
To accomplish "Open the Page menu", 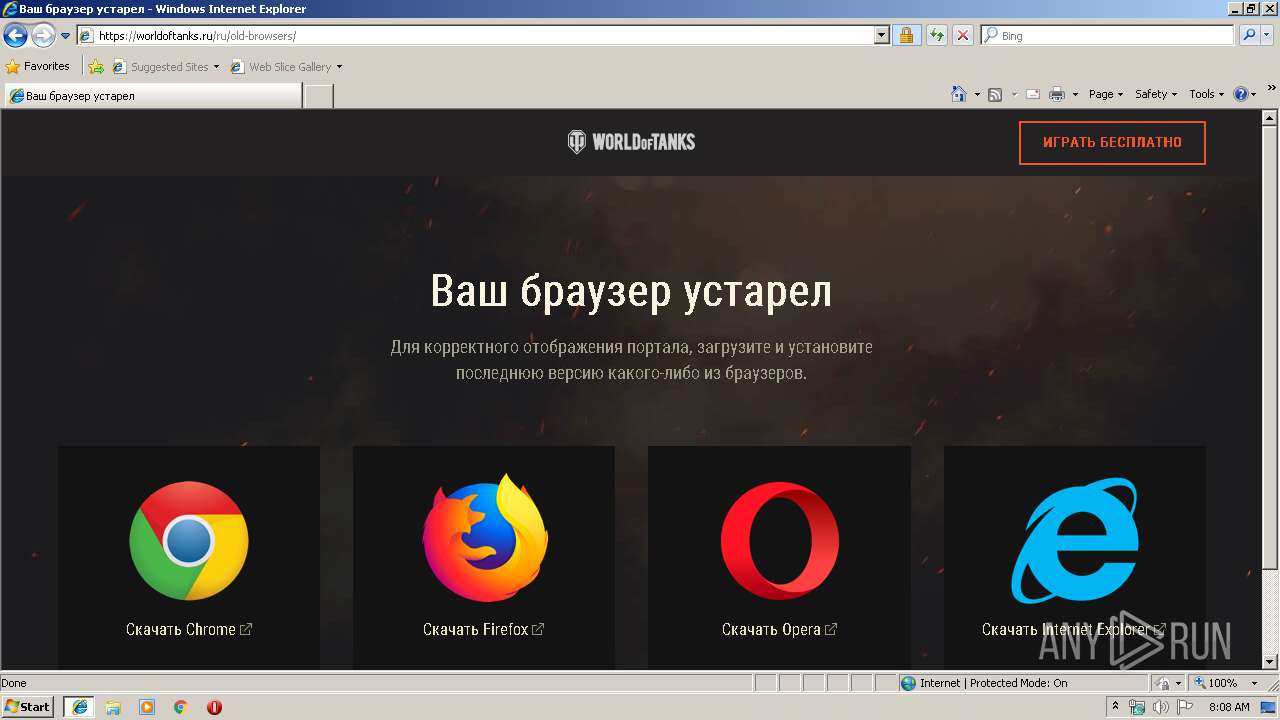I will pos(1106,94).
